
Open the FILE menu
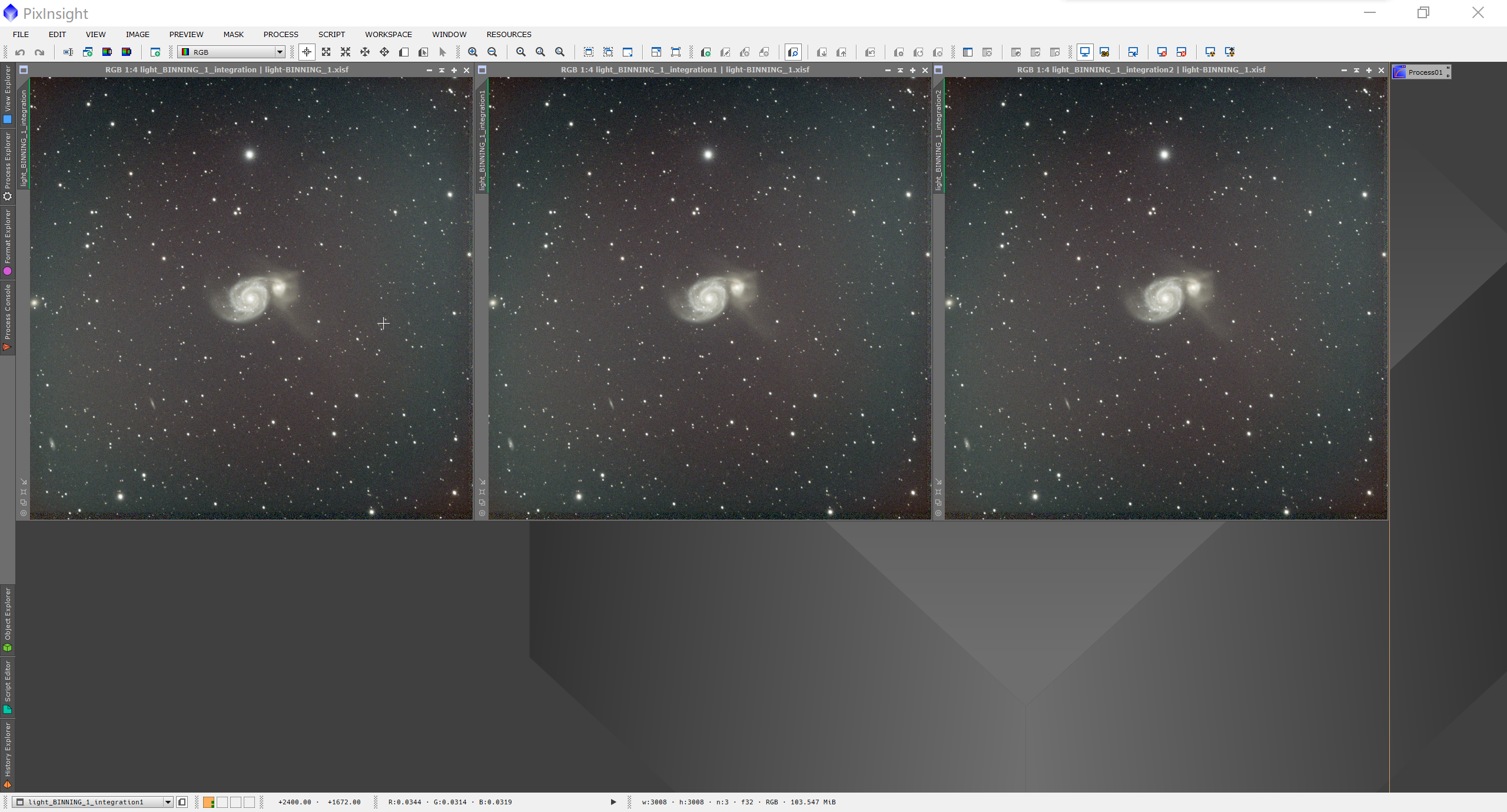[x=21, y=35]
